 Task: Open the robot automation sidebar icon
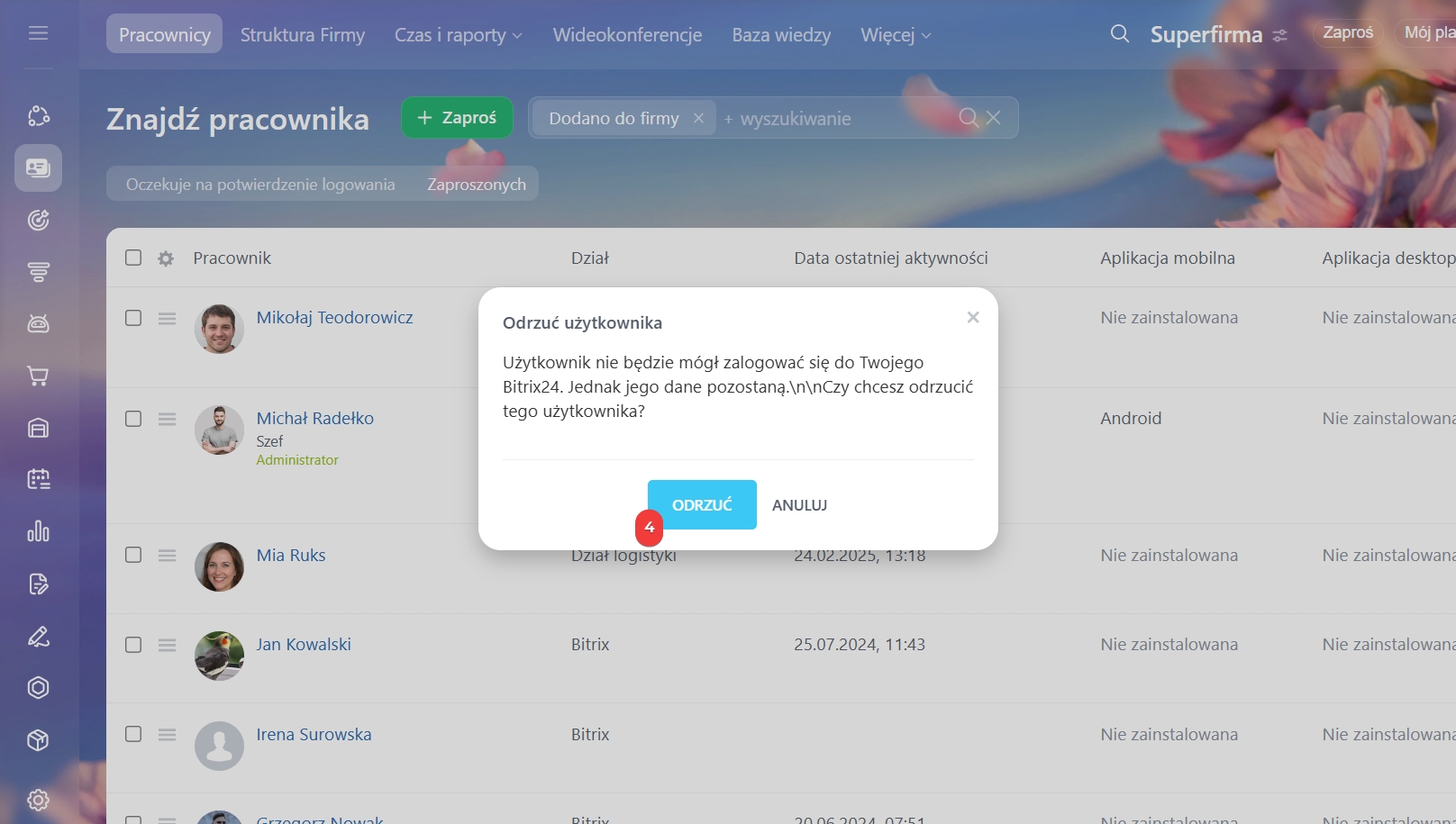(x=38, y=323)
